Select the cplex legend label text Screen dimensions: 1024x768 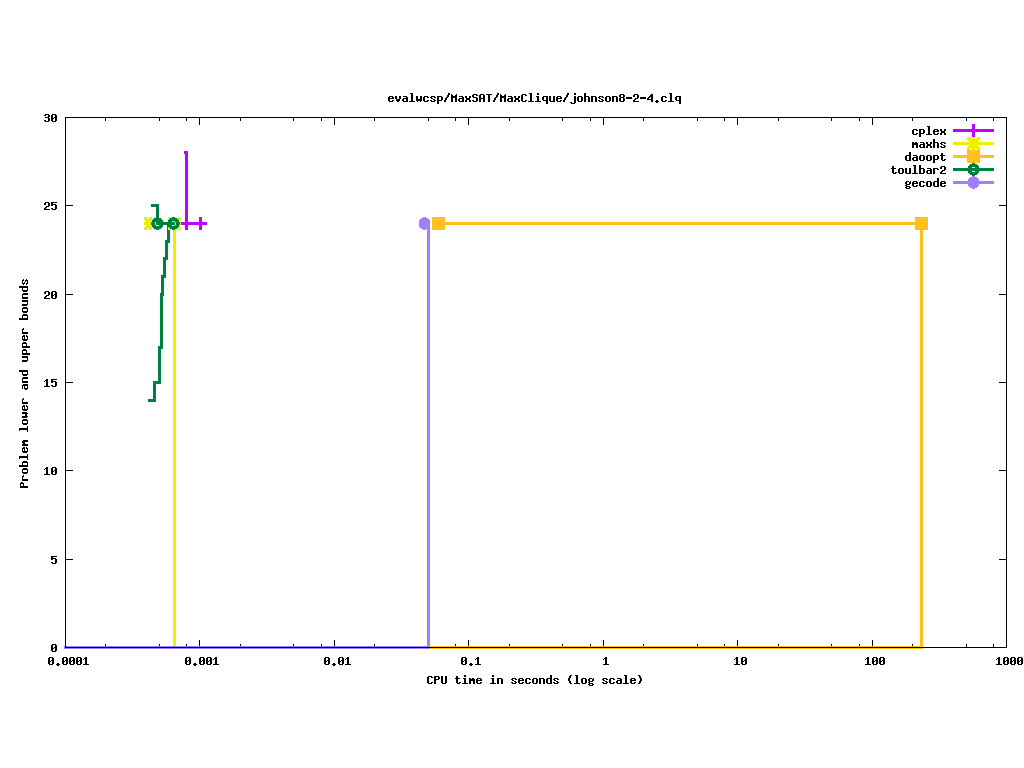(928, 131)
